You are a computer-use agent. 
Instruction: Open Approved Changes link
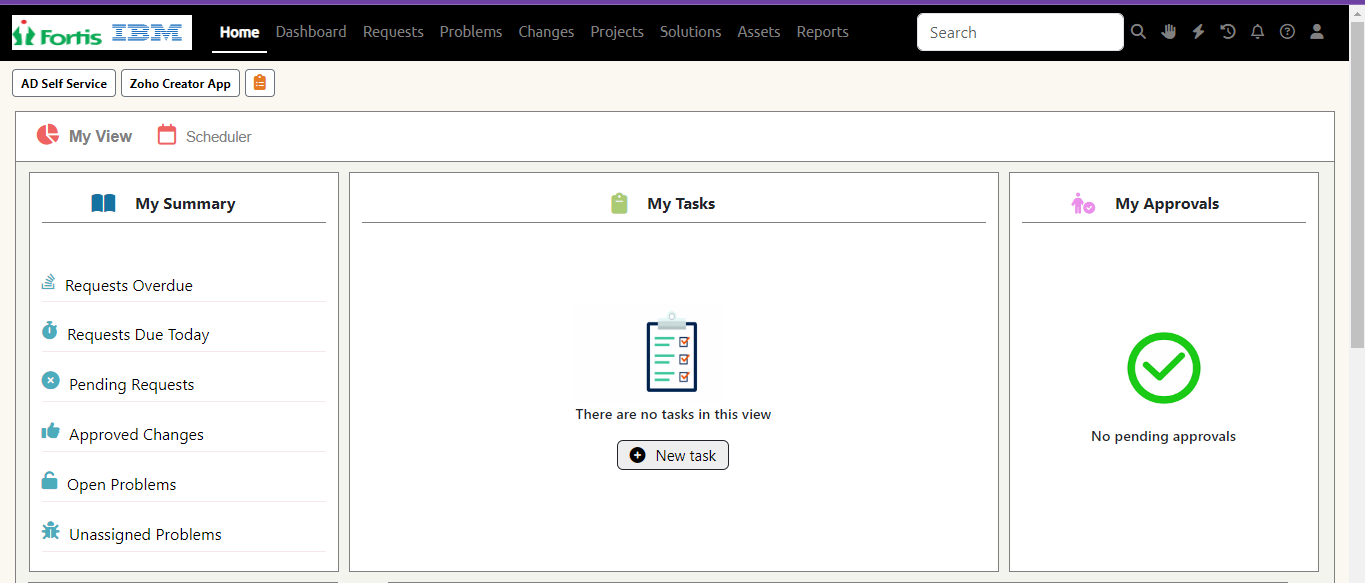coord(136,435)
